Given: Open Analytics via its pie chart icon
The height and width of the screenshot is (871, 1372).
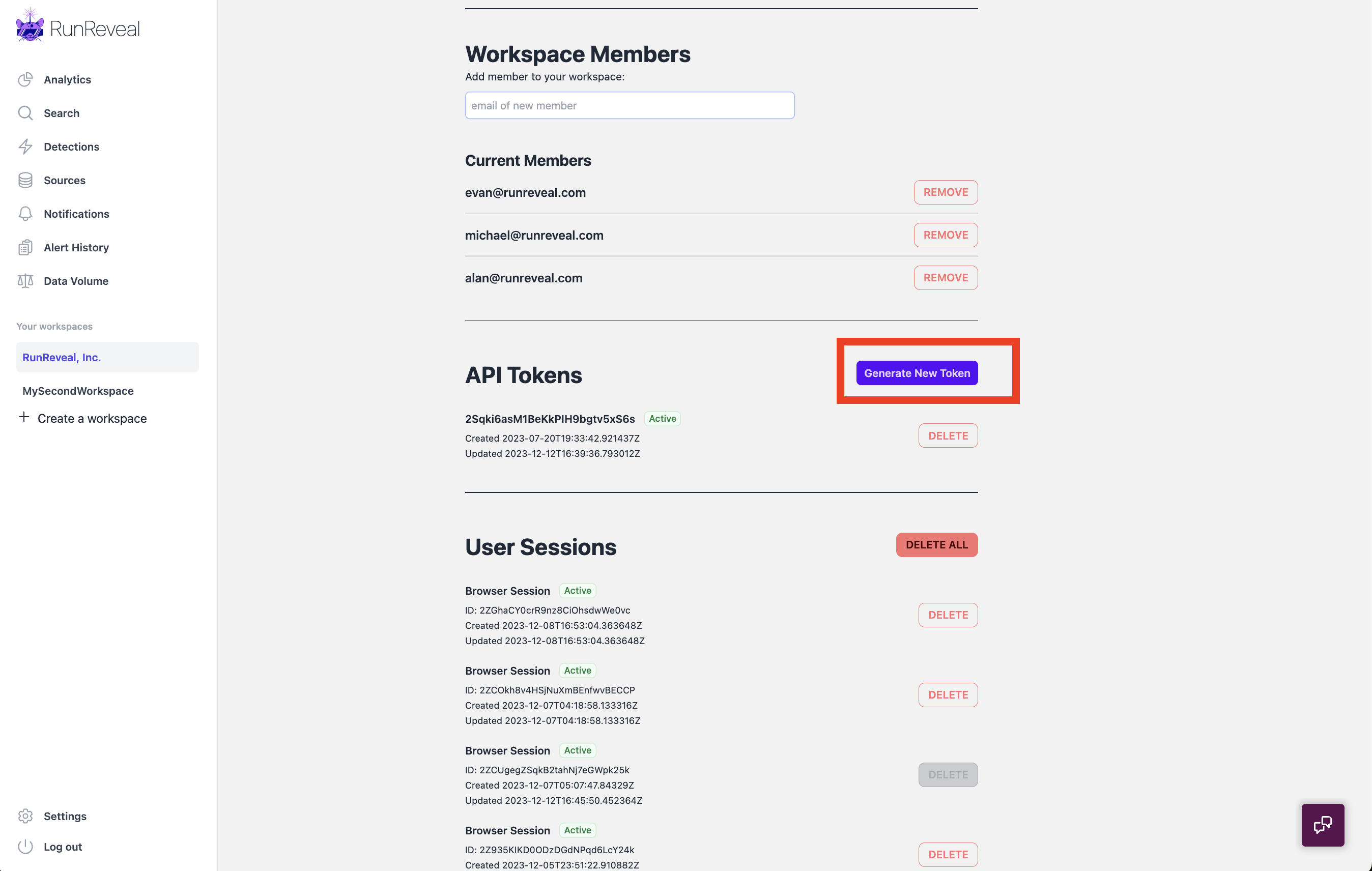Looking at the screenshot, I should tap(25, 80).
